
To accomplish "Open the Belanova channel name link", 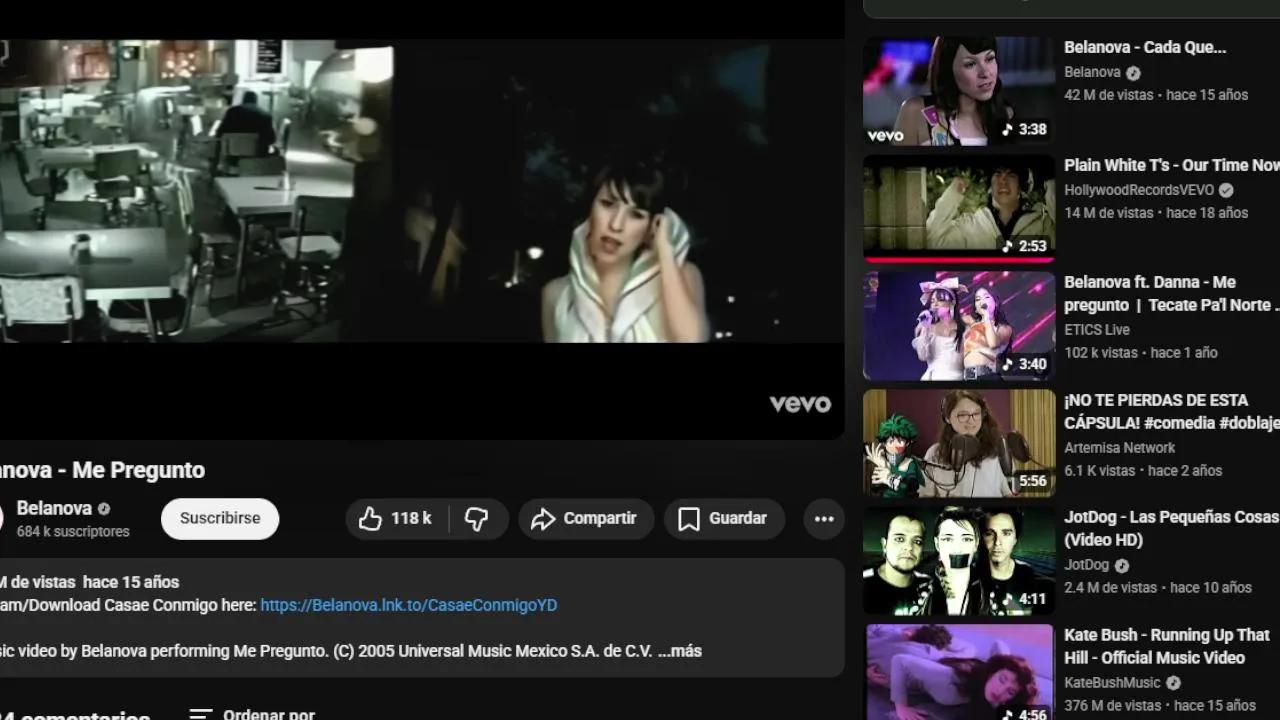I will [x=54, y=508].
